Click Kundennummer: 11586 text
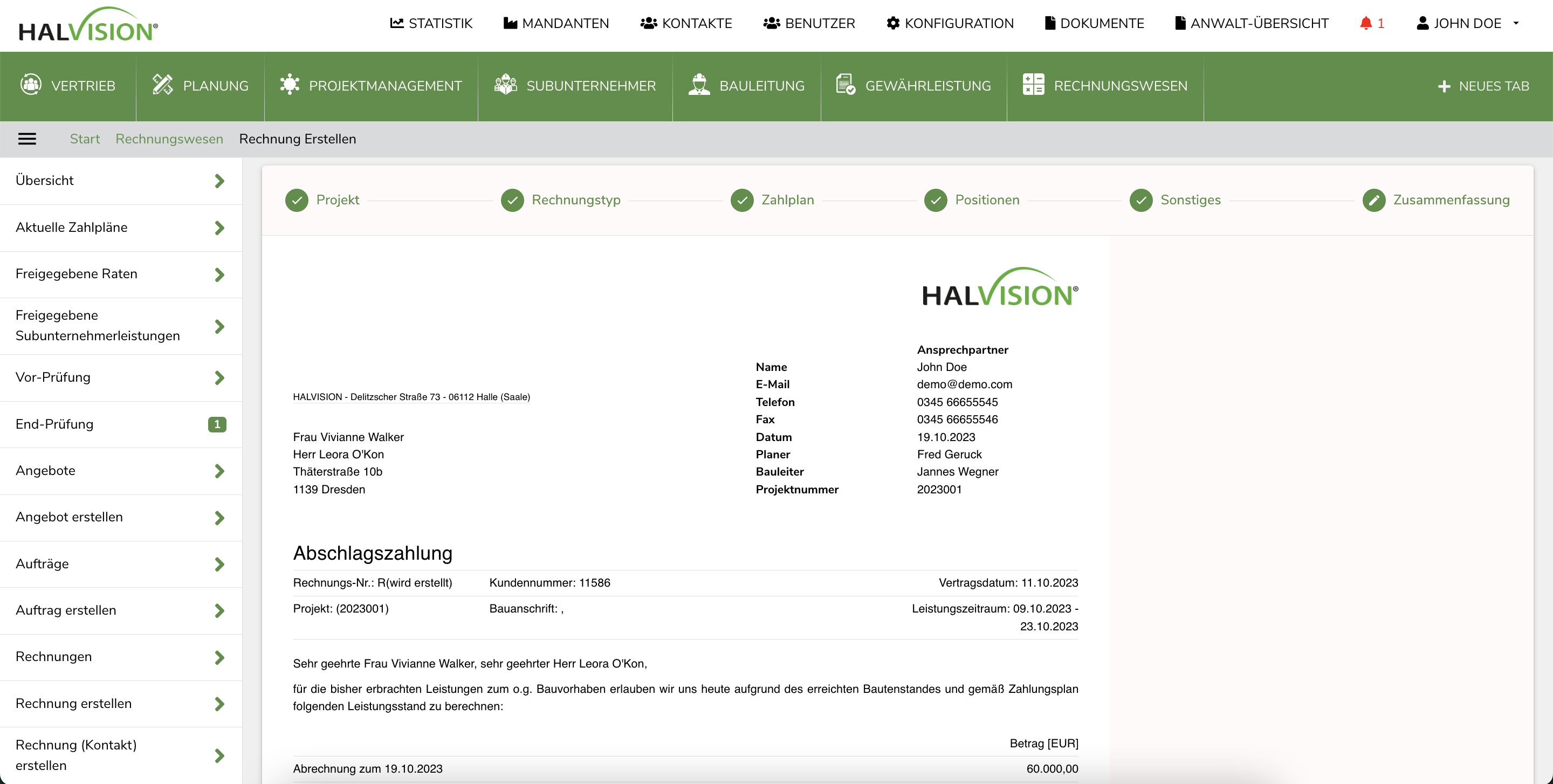Image resolution: width=1553 pixels, height=784 pixels. (x=550, y=583)
